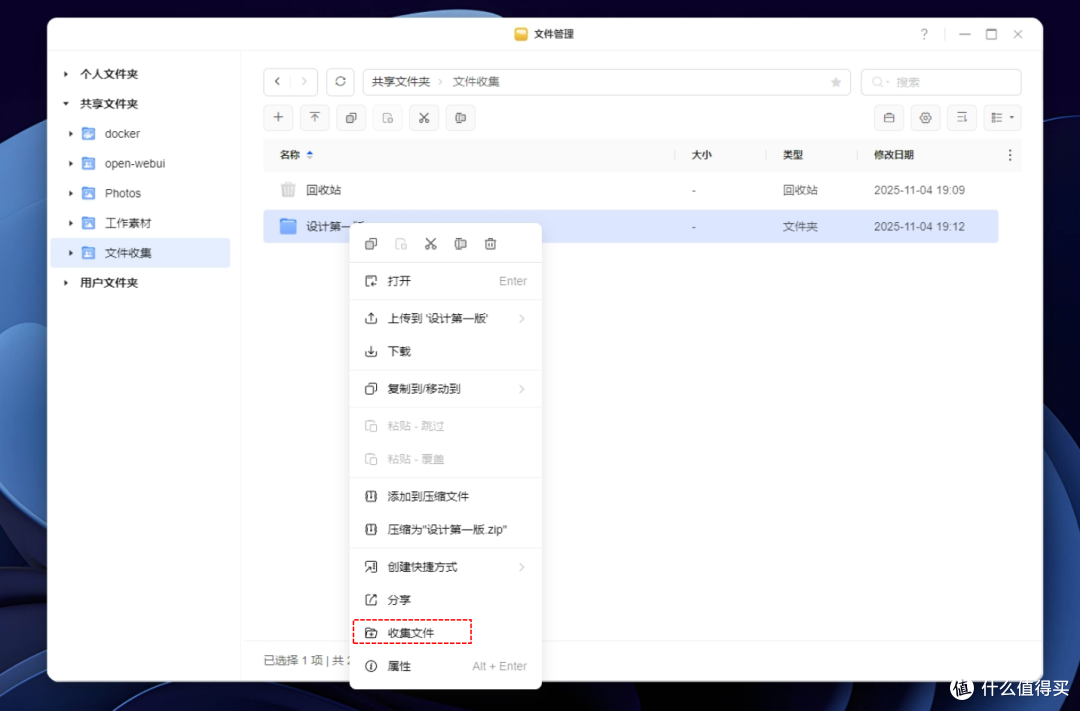Mark this path as favorite with the star
The image size is (1080, 711).
(x=835, y=82)
